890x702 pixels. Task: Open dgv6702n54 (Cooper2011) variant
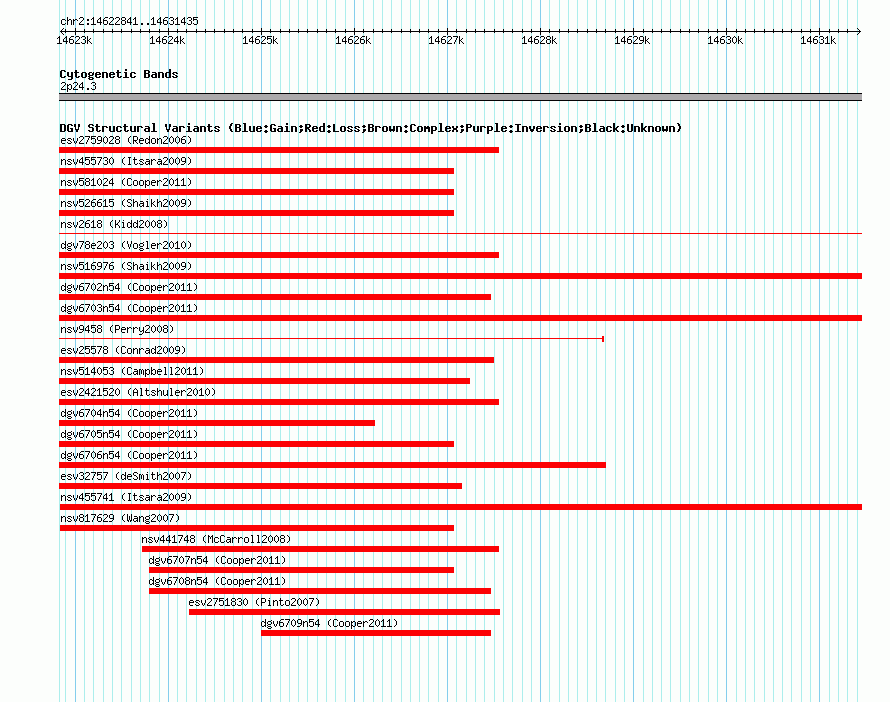[129, 287]
